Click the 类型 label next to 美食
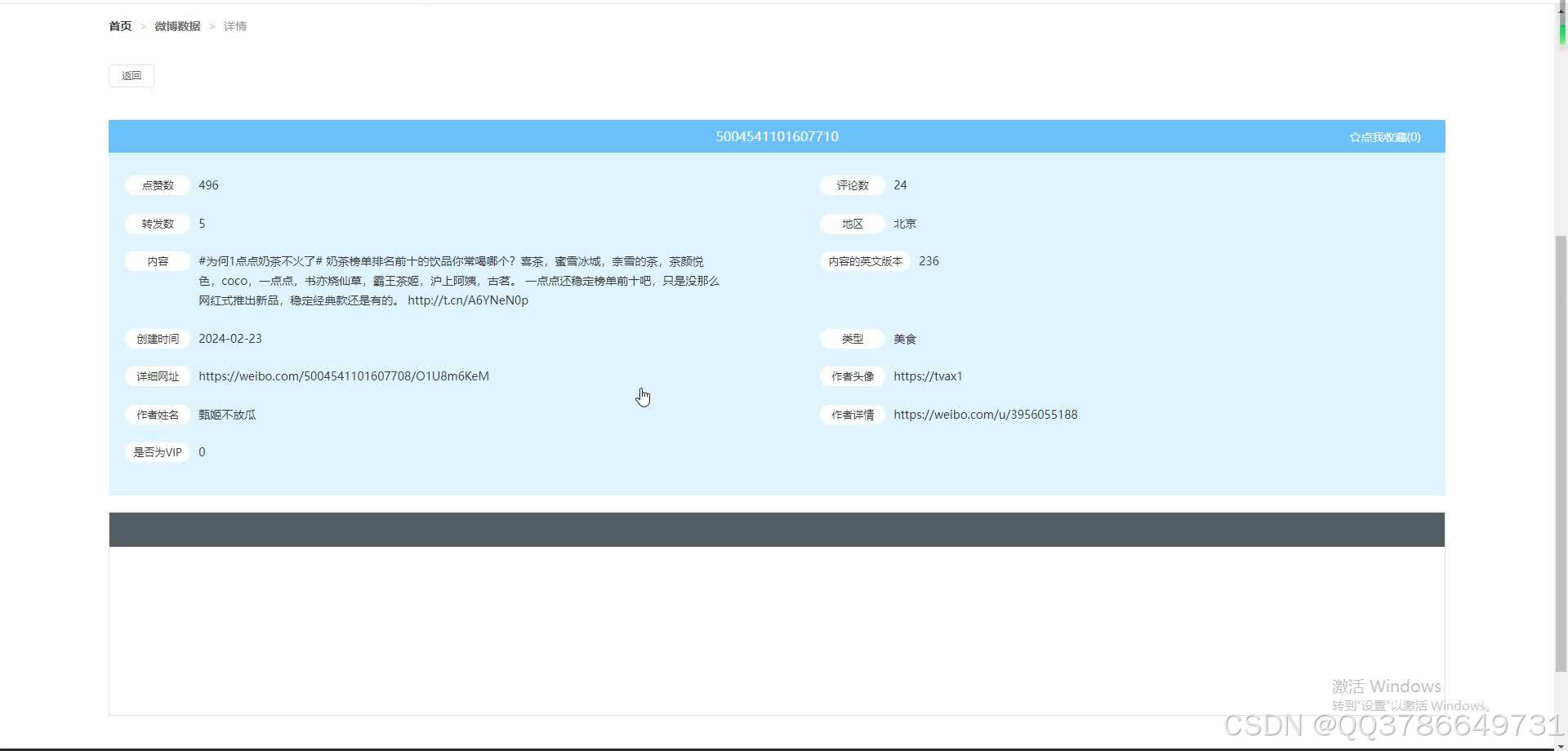The width and height of the screenshot is (1568, 751). 851,338
